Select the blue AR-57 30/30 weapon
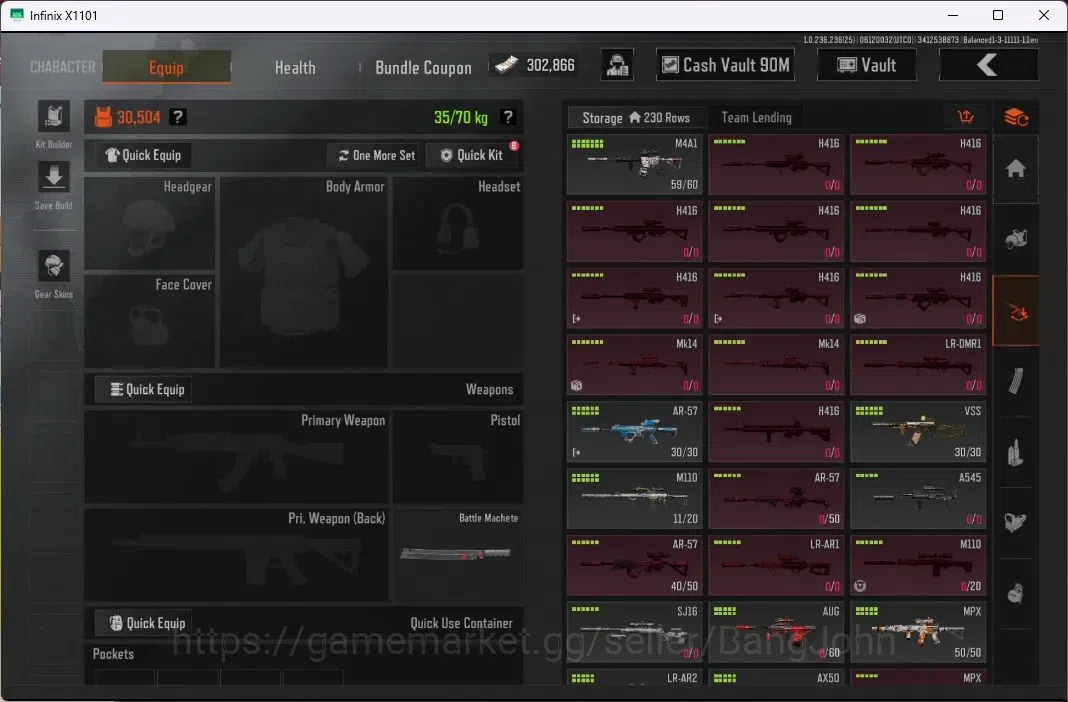This screenshot has width=1068, height=702. 634,432
